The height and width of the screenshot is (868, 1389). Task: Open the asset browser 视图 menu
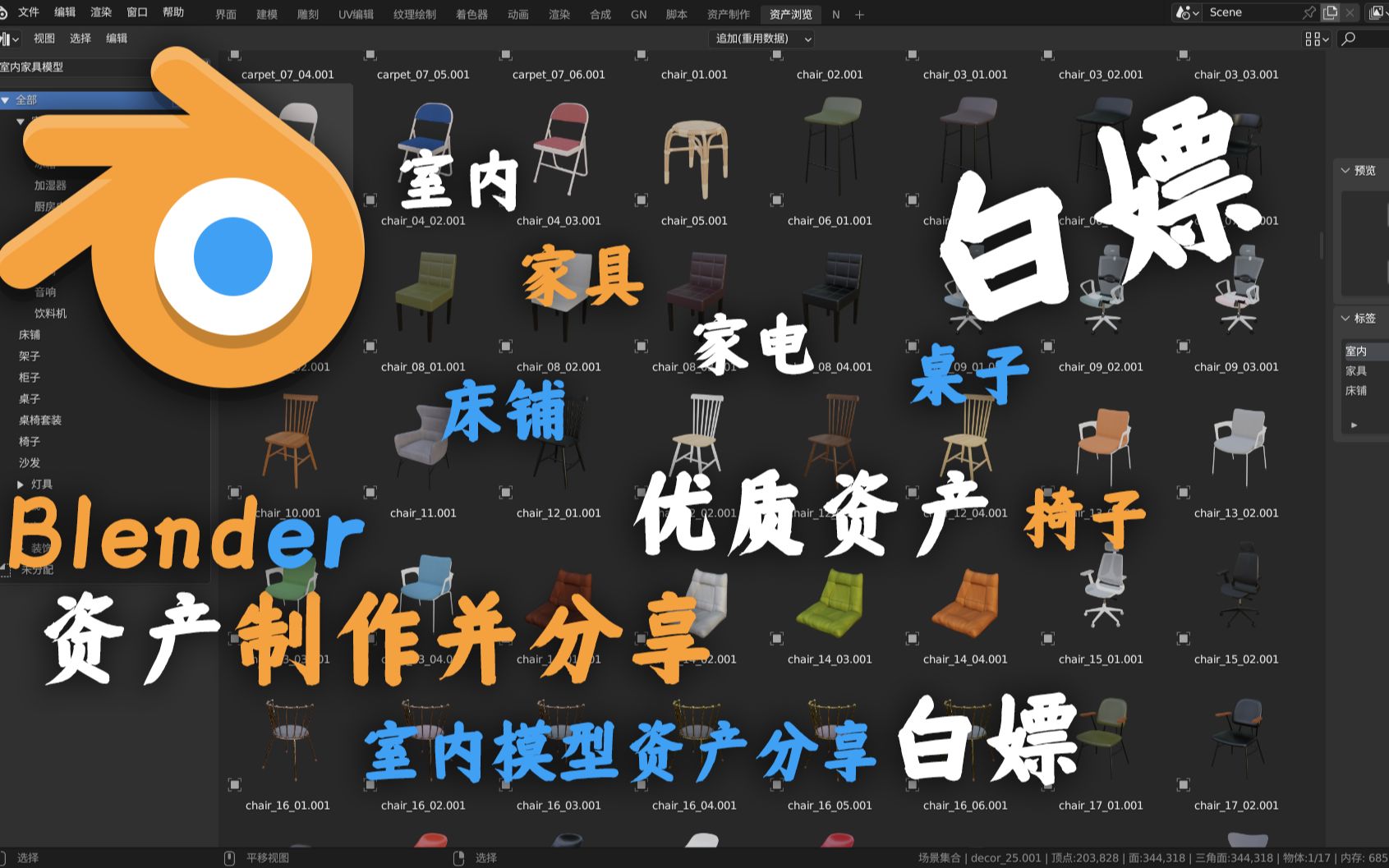44,39
